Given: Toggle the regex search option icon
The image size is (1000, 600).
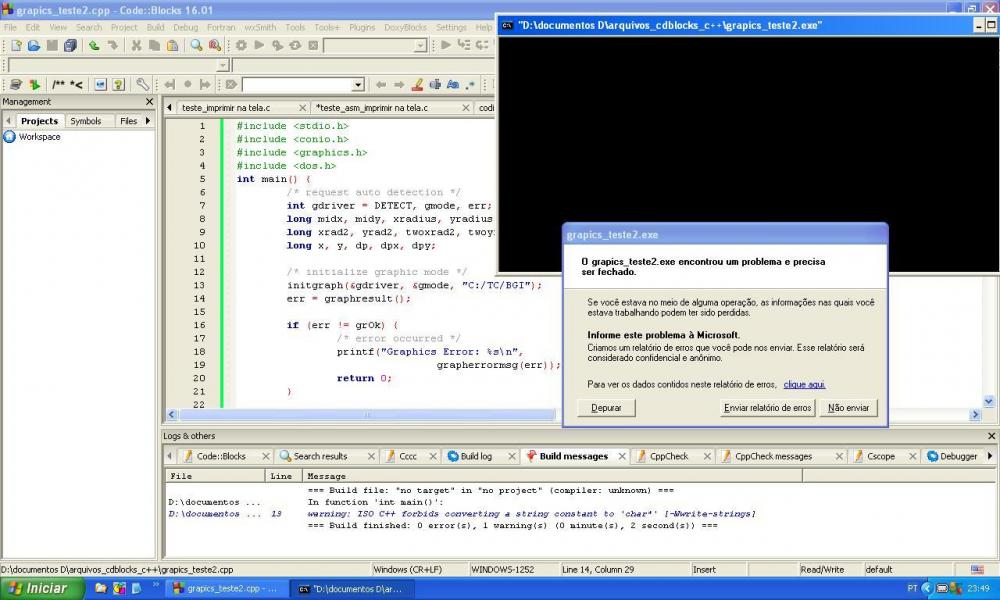Looking at the screenshot, I should click(x=471, y=85).
